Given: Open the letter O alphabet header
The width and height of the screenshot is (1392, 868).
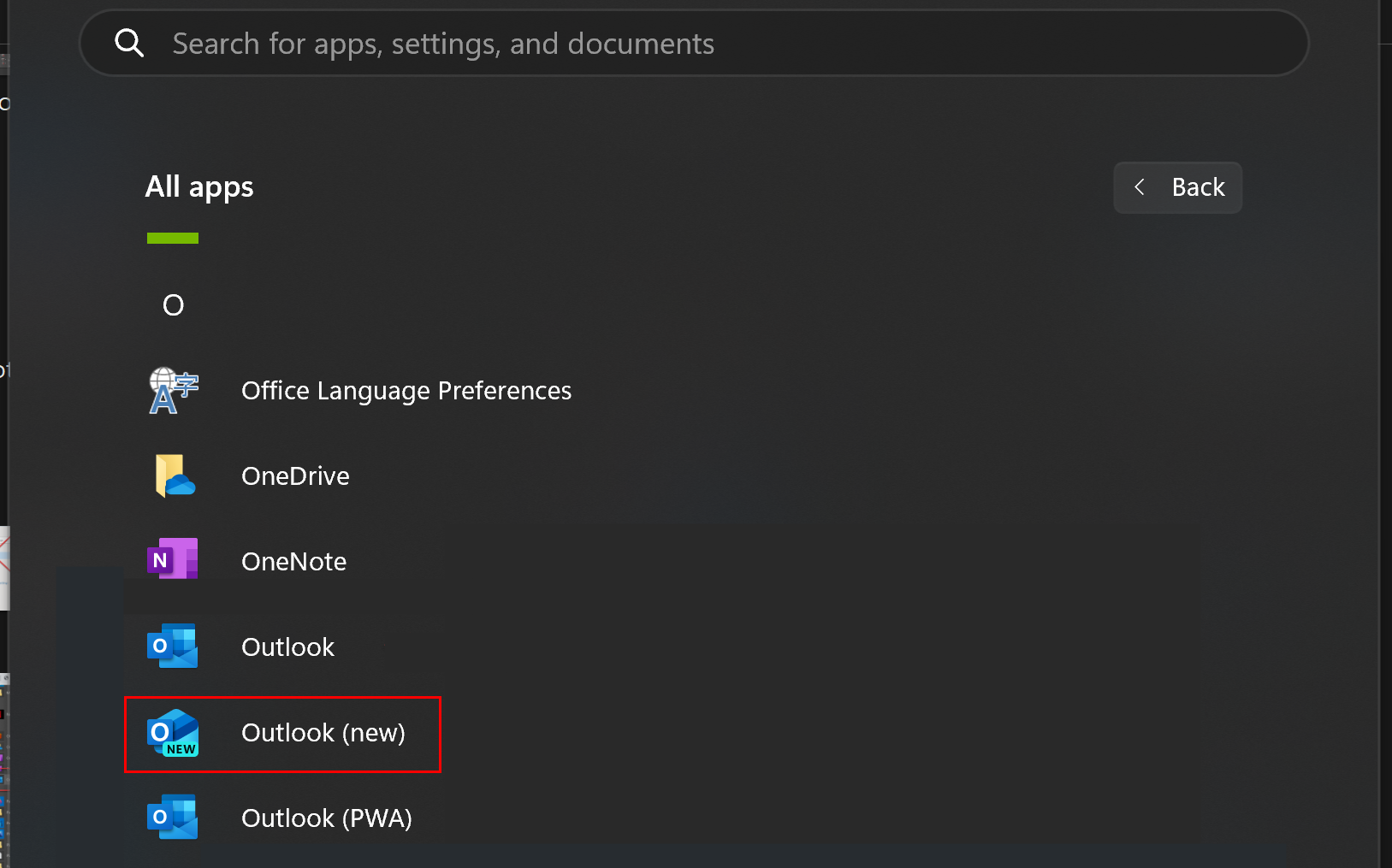Looking at the screenshot, I should click(x=173, y=305).
